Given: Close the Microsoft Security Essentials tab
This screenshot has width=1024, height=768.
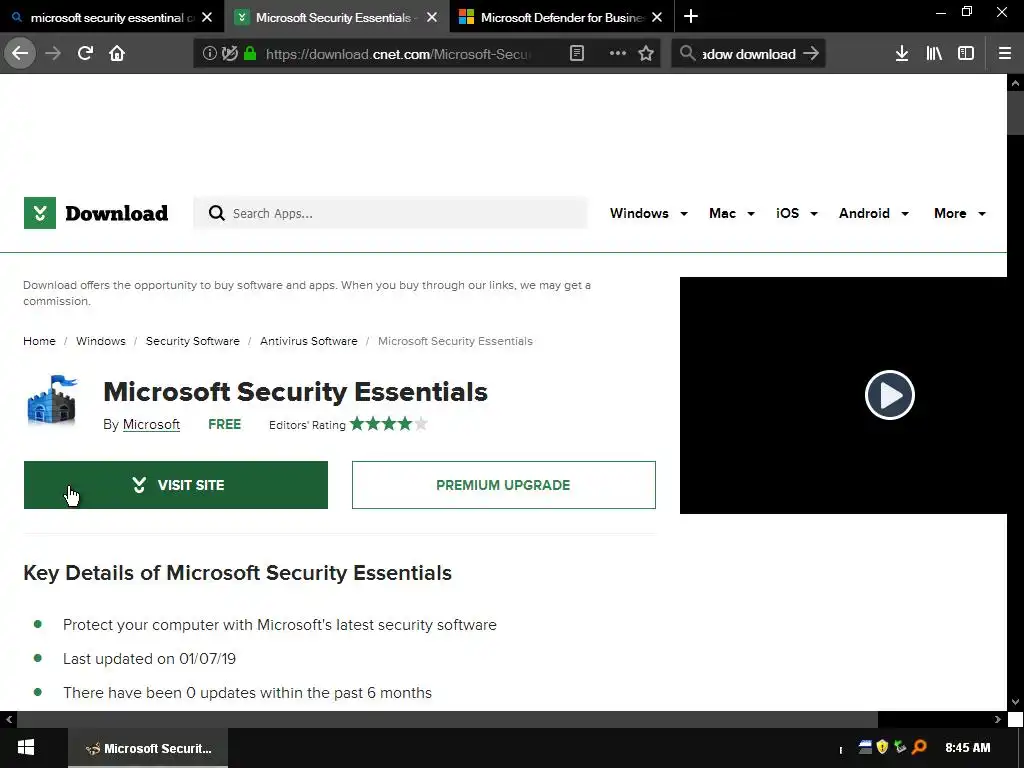Looking at the screenshot, I should click(x=432, y=17).
